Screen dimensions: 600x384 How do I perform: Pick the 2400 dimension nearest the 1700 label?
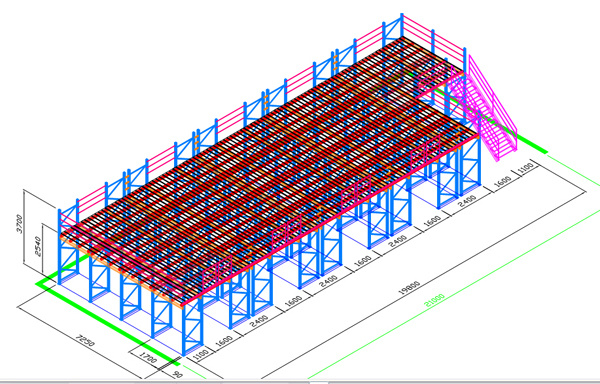click(258, 320)
